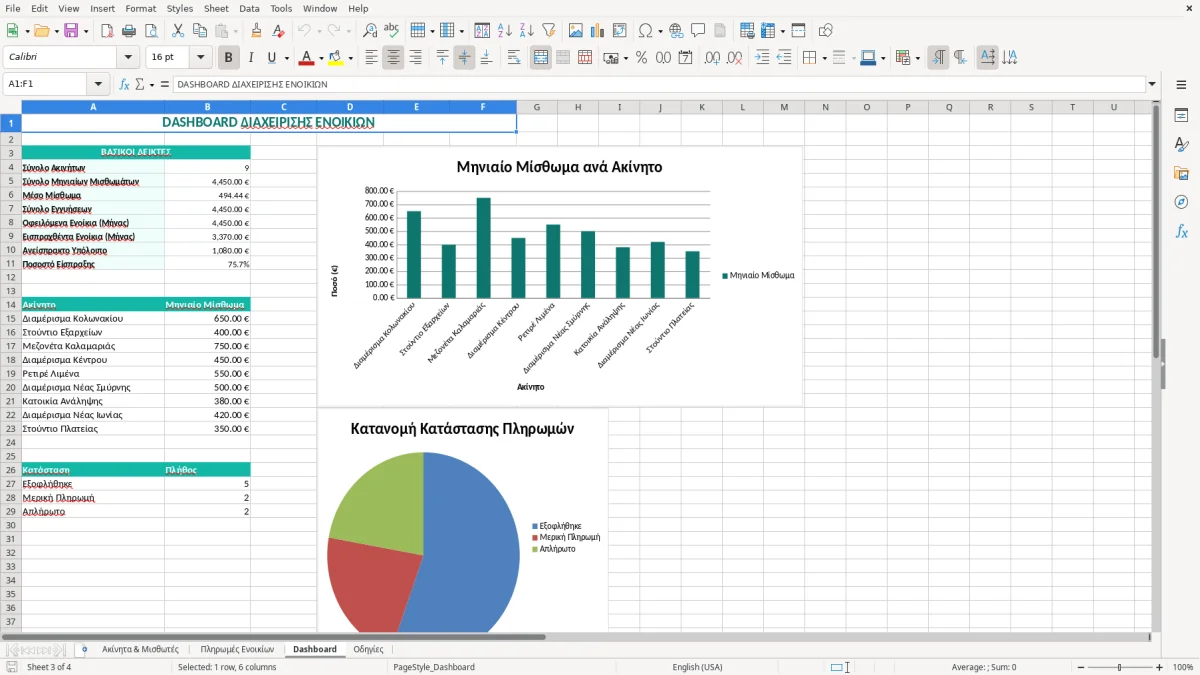
Task: Toggle Align Right
Action: tap(415, 58)
